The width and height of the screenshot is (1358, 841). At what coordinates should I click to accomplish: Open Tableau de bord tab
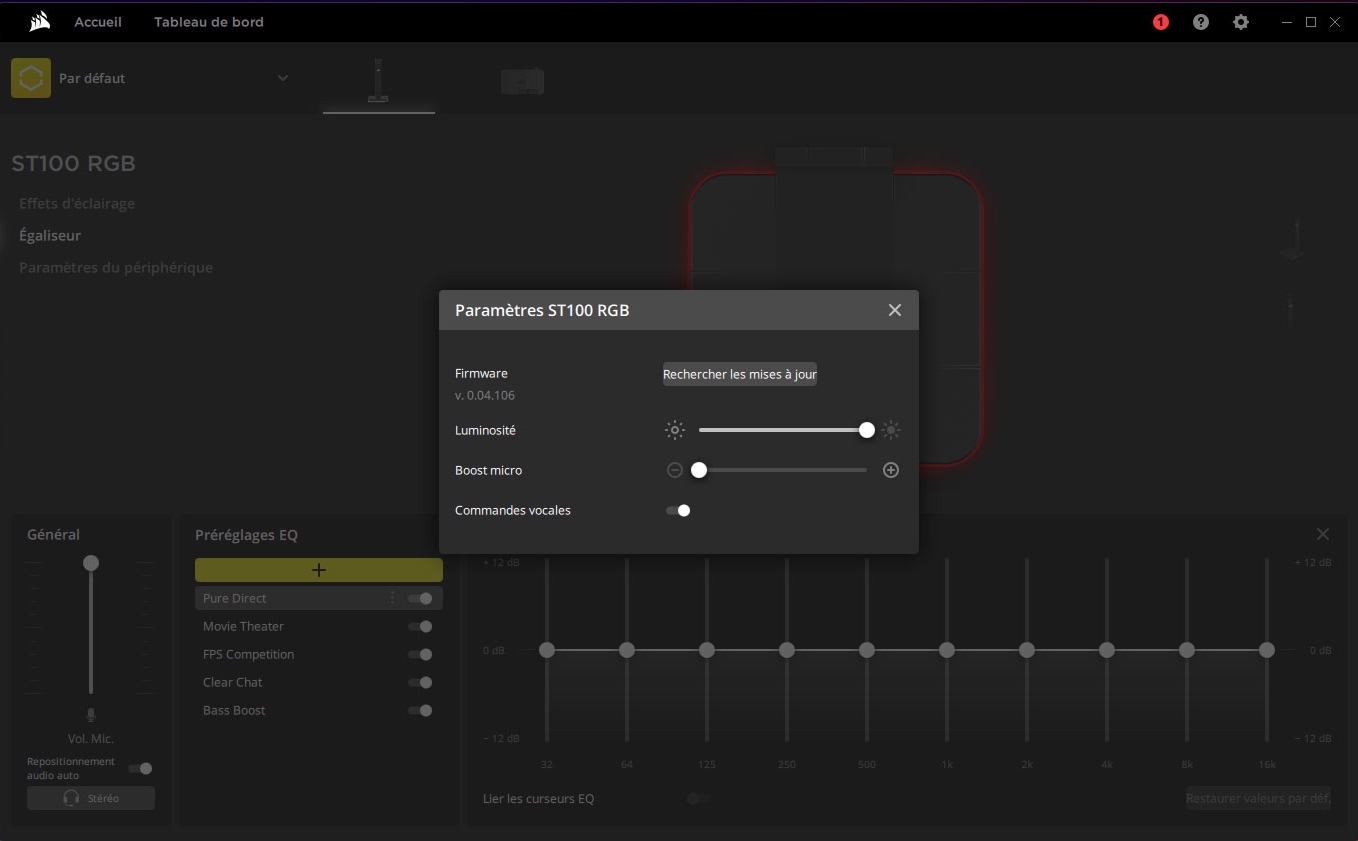[x=209, y=22]
